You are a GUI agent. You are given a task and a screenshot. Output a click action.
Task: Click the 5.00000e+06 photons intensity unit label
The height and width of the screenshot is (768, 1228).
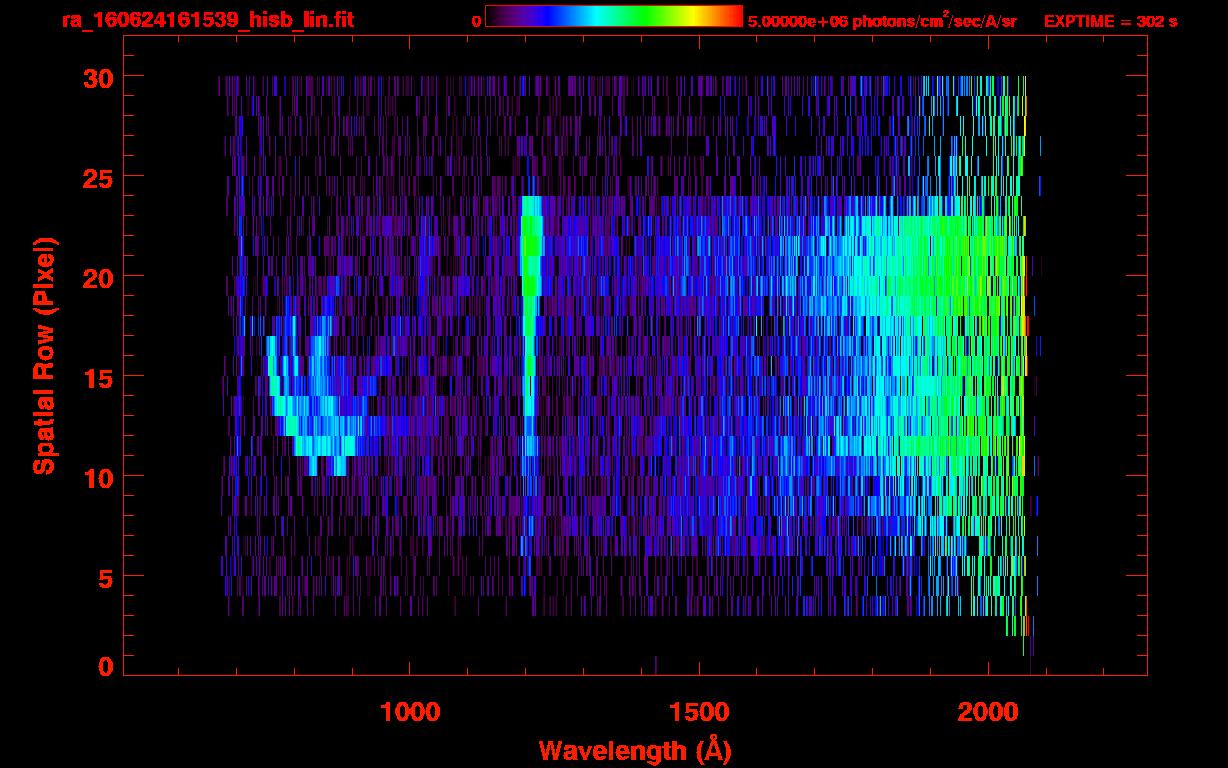pyautogui.click(x=881, y=20)
